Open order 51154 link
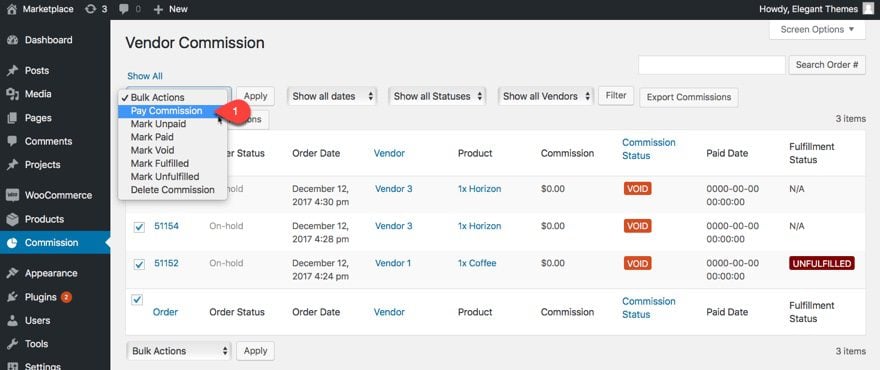 click(166, 226)
